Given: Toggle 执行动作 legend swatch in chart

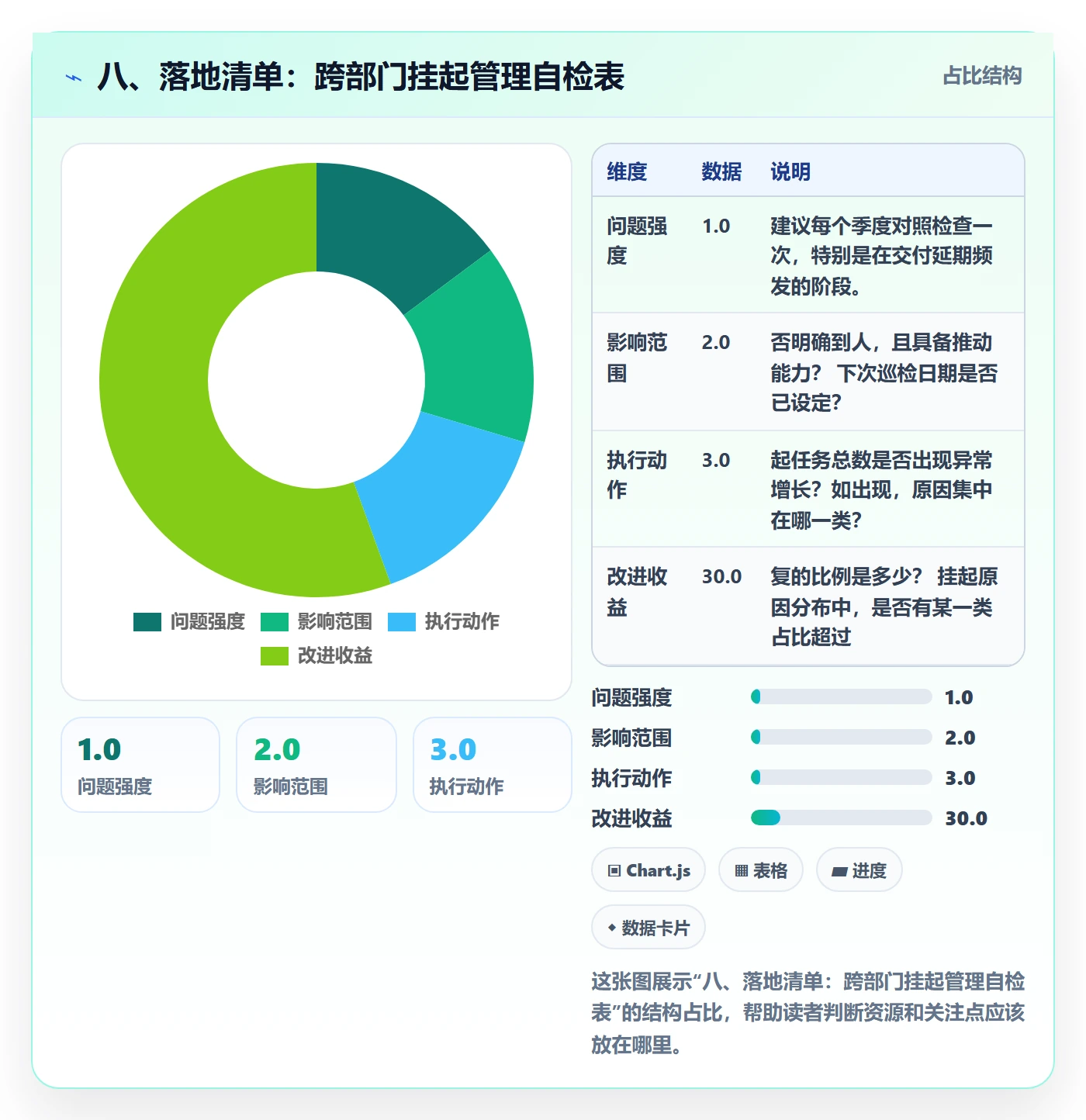Looking at the screenshot, I should coord(402,622).
